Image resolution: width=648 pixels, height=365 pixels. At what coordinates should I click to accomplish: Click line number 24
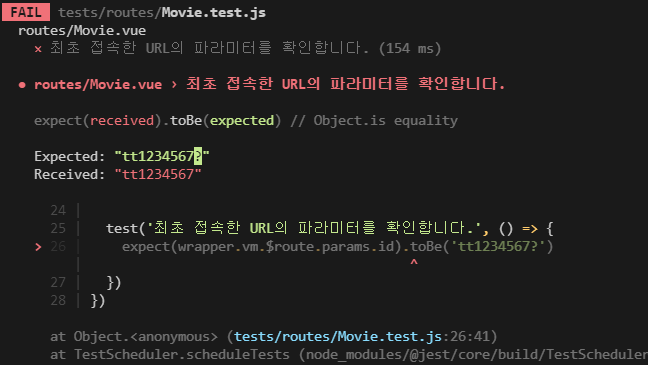(x=58, y=210)
